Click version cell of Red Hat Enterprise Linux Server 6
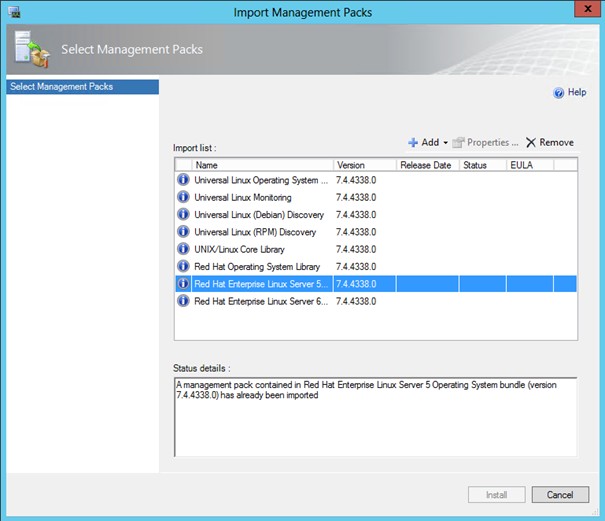605x521 pixels. click(x=356, y=301)
